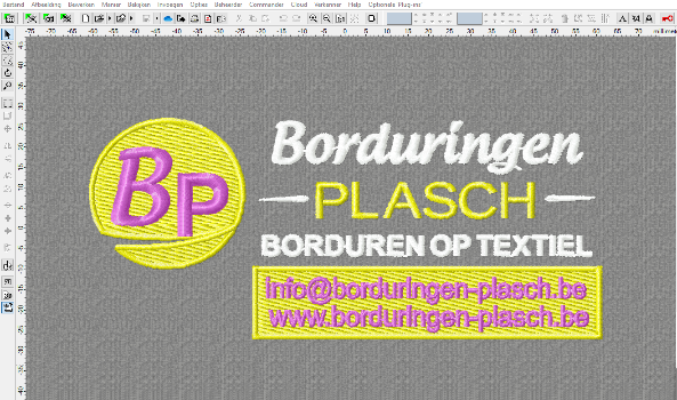This screenshot has height=400, width=677.
Task: Click the rectangle selection tool
Action: 7,103
